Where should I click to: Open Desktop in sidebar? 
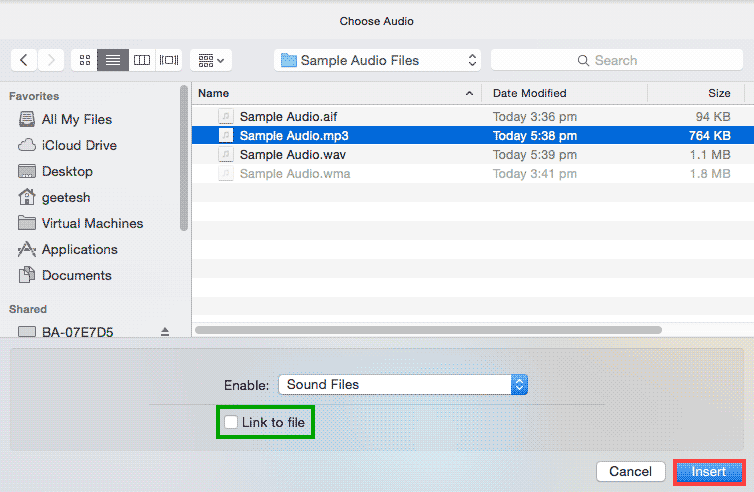click(67, 171)
